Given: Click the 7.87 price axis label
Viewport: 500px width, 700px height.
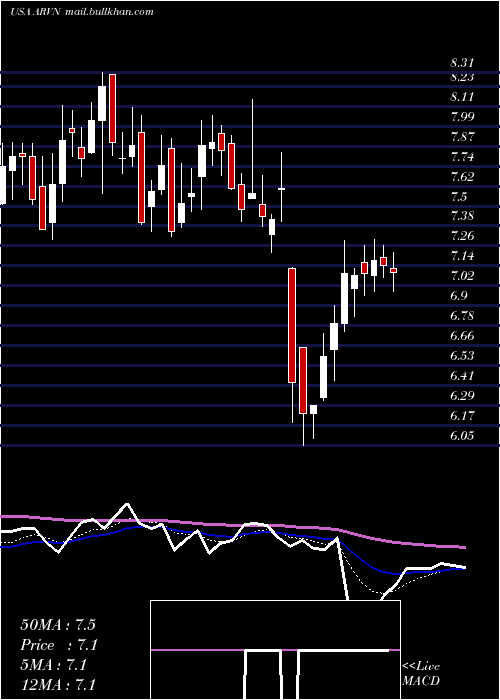Looking at the screenshot, I should click(x=462, y=137).
